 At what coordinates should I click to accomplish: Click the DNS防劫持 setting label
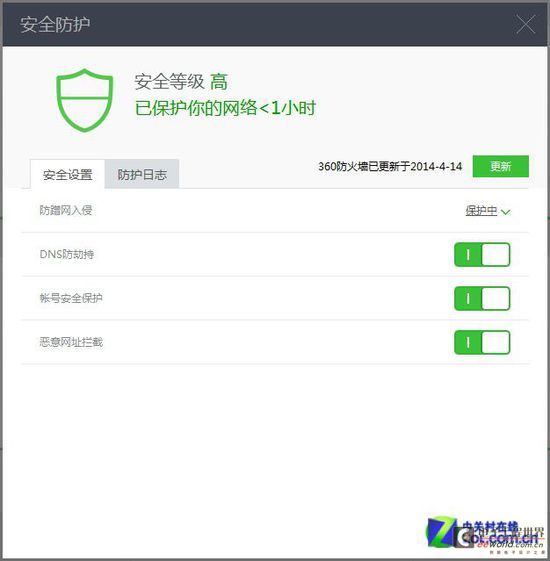coord(67,254)
